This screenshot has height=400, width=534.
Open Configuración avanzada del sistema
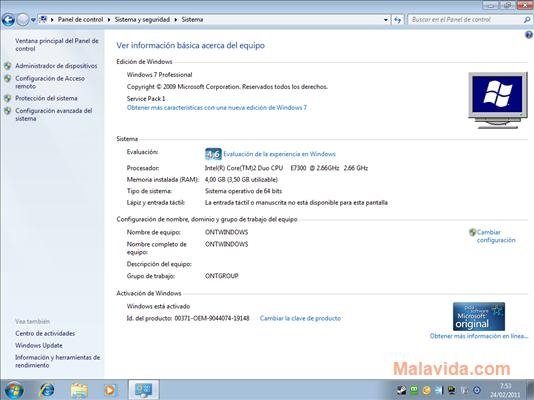53,114
